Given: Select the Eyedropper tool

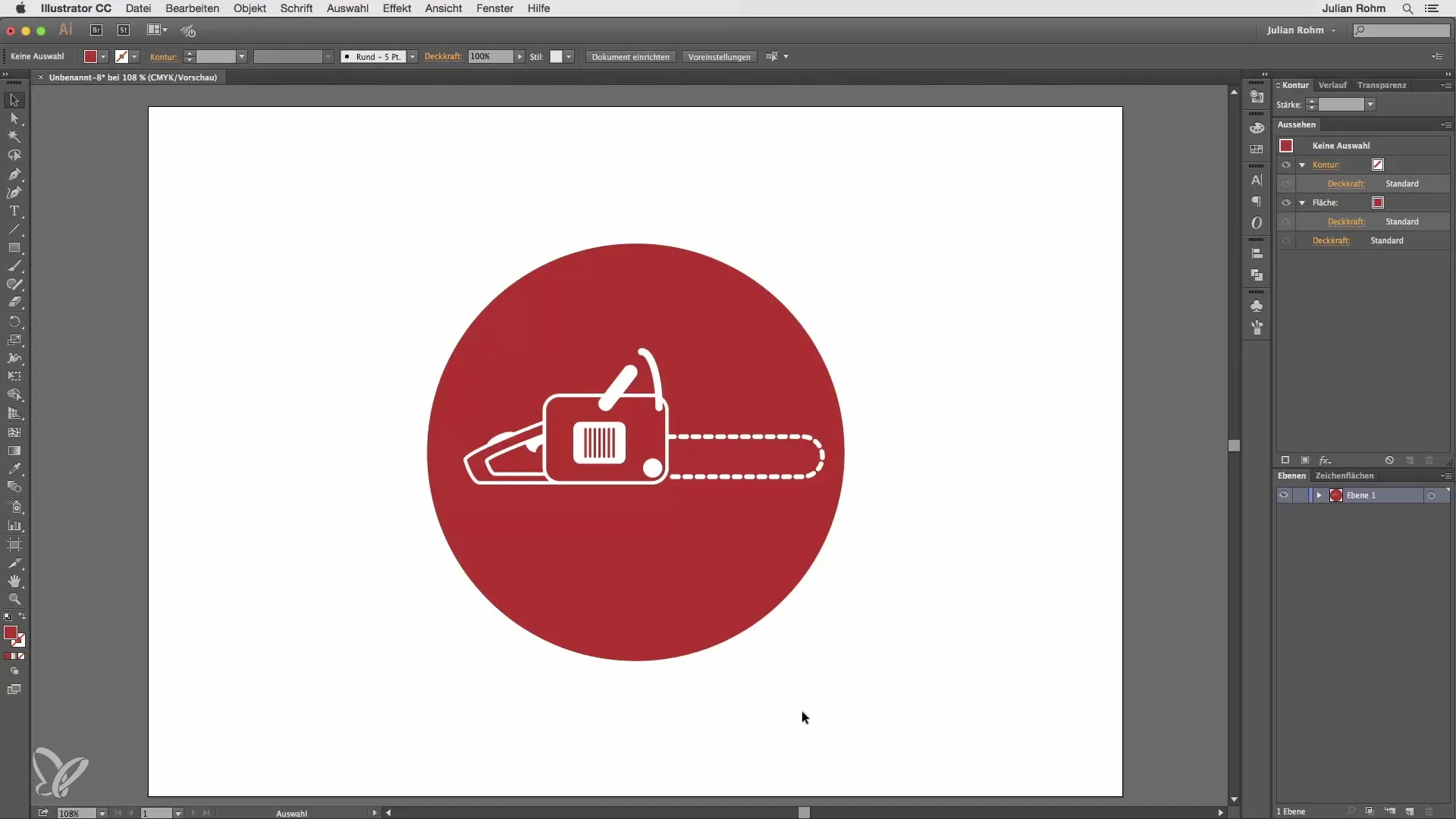Looking at the screenshot, I should [14, 469].
